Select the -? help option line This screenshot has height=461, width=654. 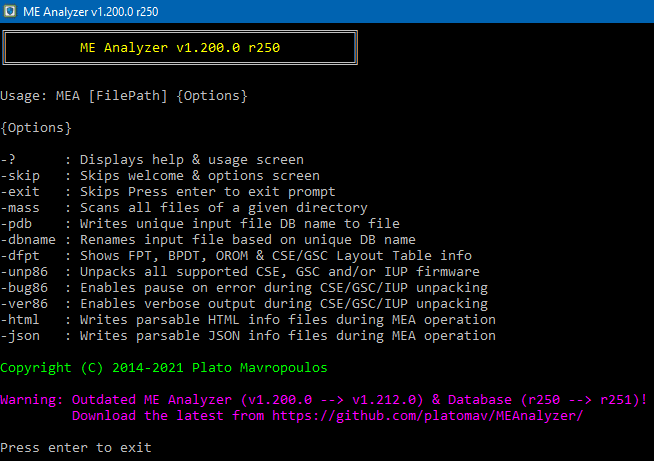[x=152, y=160]
